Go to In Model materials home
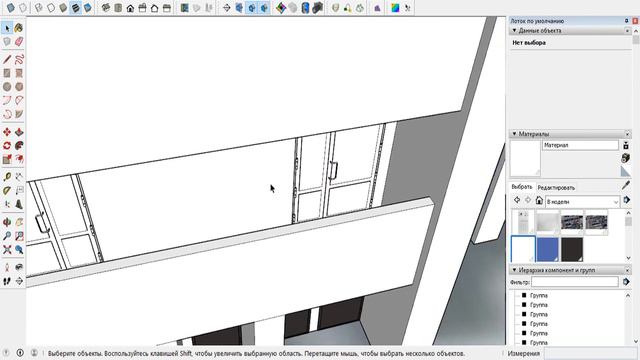The height and width of the screenshot is (360, 640). (x=539, y=200)
